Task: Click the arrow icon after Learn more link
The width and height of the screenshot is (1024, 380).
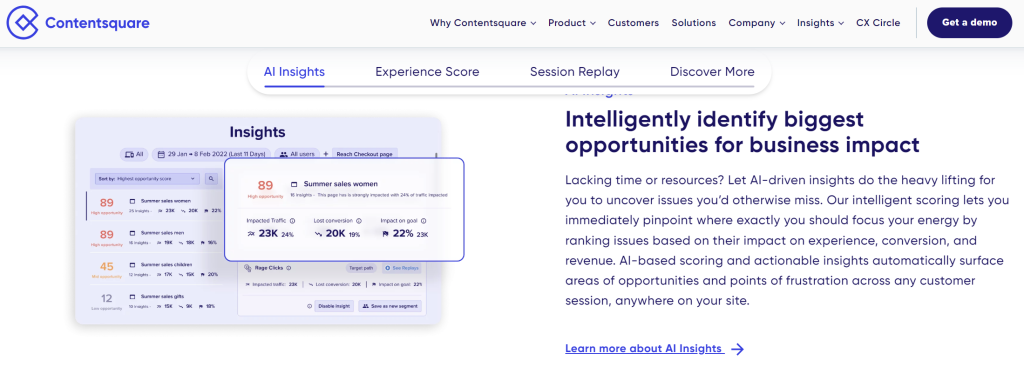Action: click(737, 349)
